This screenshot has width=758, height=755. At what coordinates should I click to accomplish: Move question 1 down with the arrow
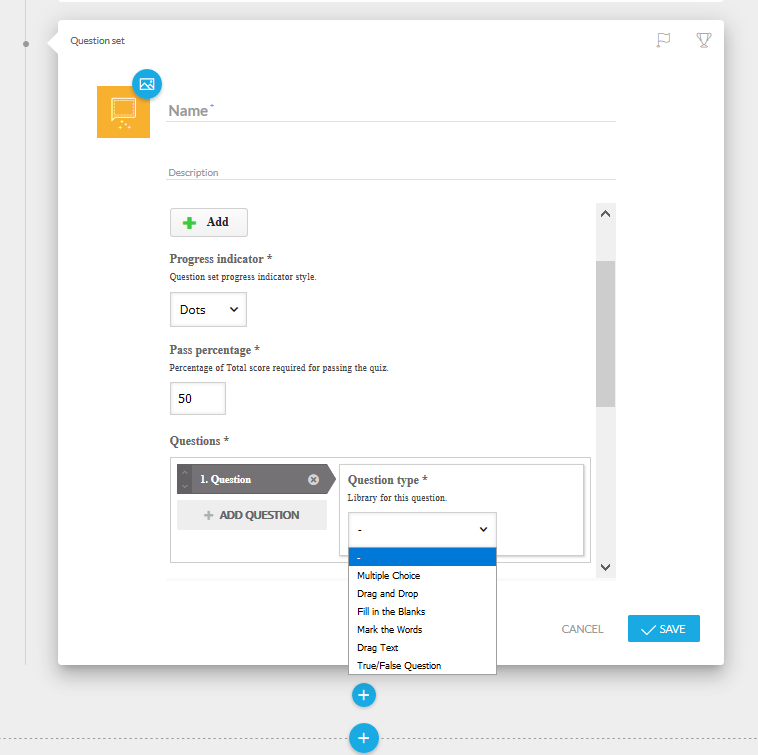coord(185,486)
